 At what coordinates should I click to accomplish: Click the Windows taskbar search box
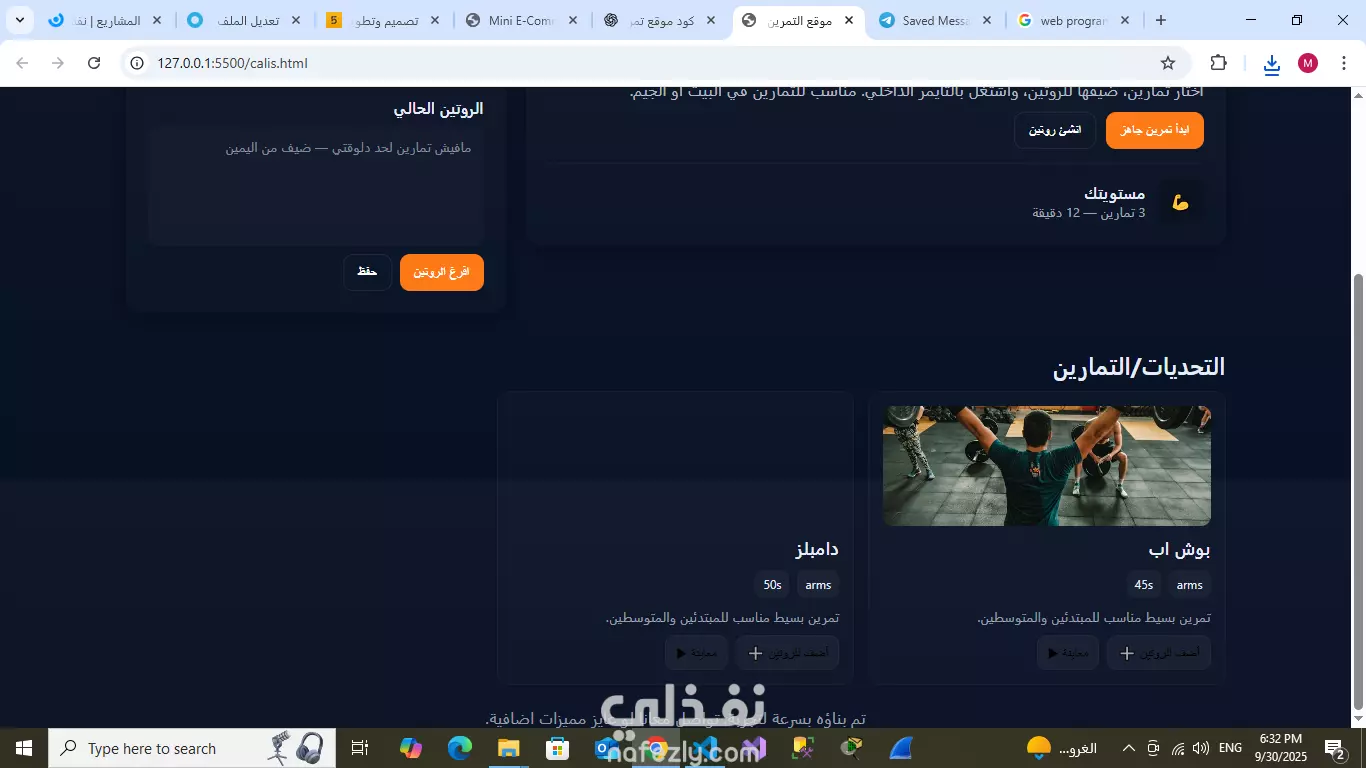point(191,748)
